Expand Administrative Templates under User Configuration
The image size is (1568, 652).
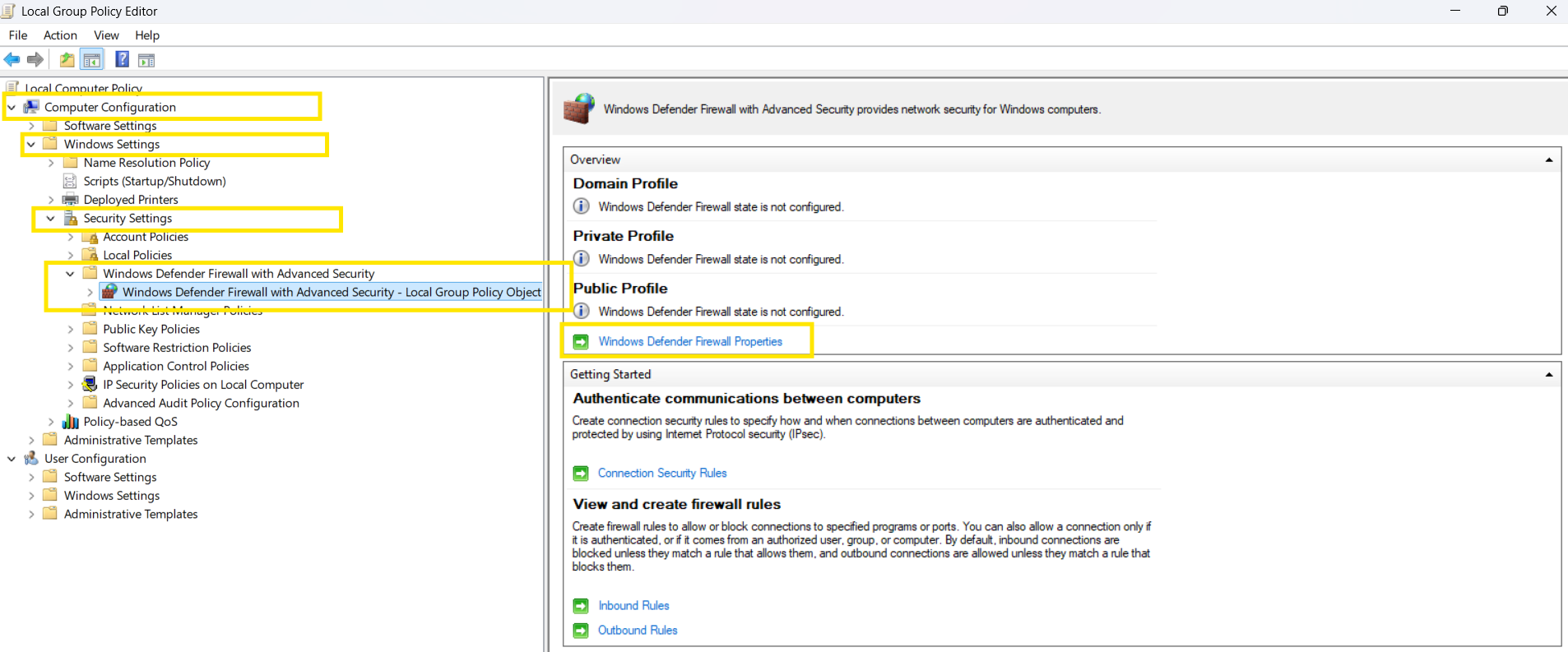point(31,514)
